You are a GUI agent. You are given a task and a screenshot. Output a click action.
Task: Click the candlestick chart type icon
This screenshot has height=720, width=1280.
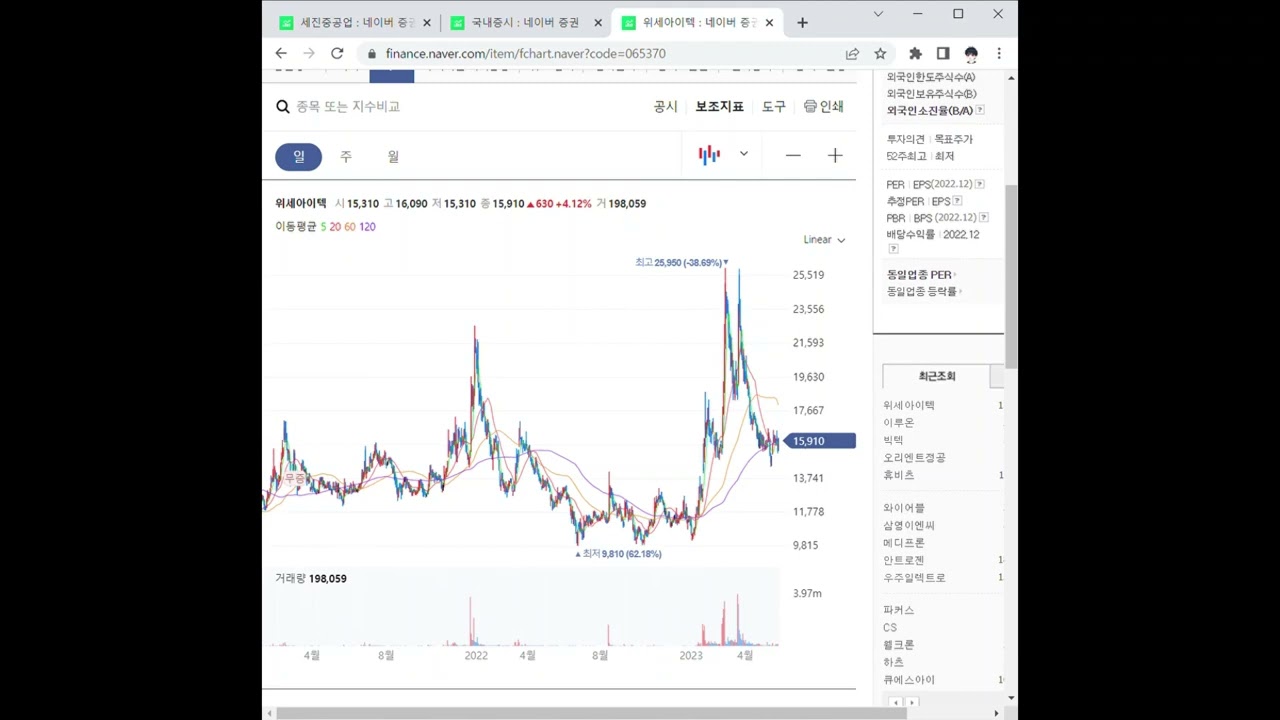[709, 155]
